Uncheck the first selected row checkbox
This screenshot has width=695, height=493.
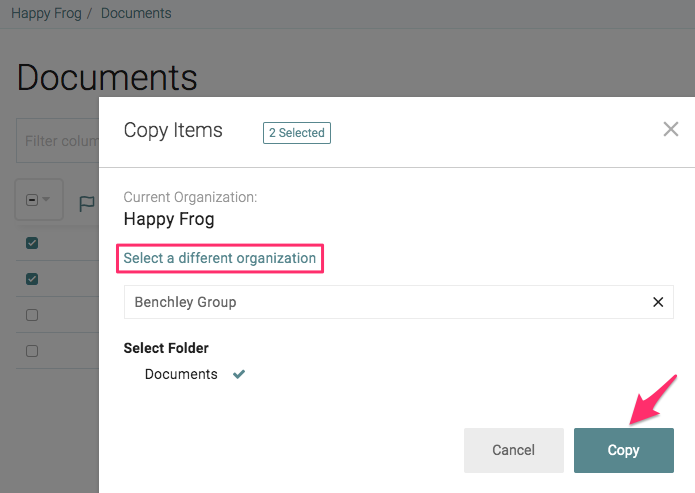pos(32,243)
